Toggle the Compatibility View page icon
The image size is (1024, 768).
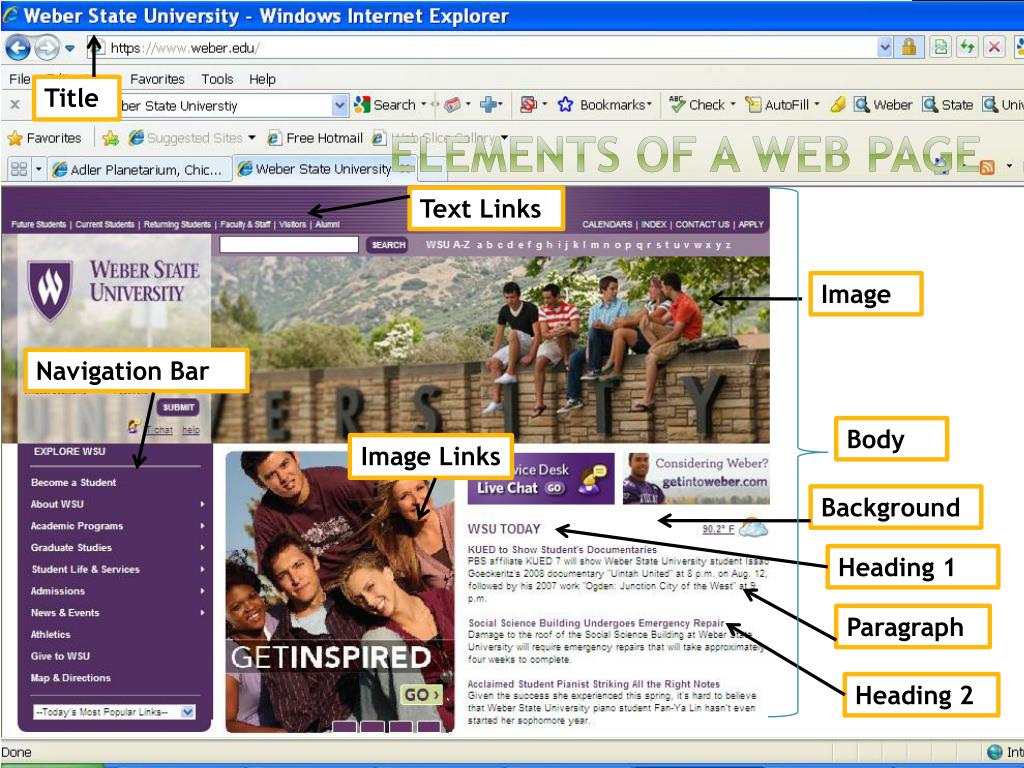click(x=940, y=47)
